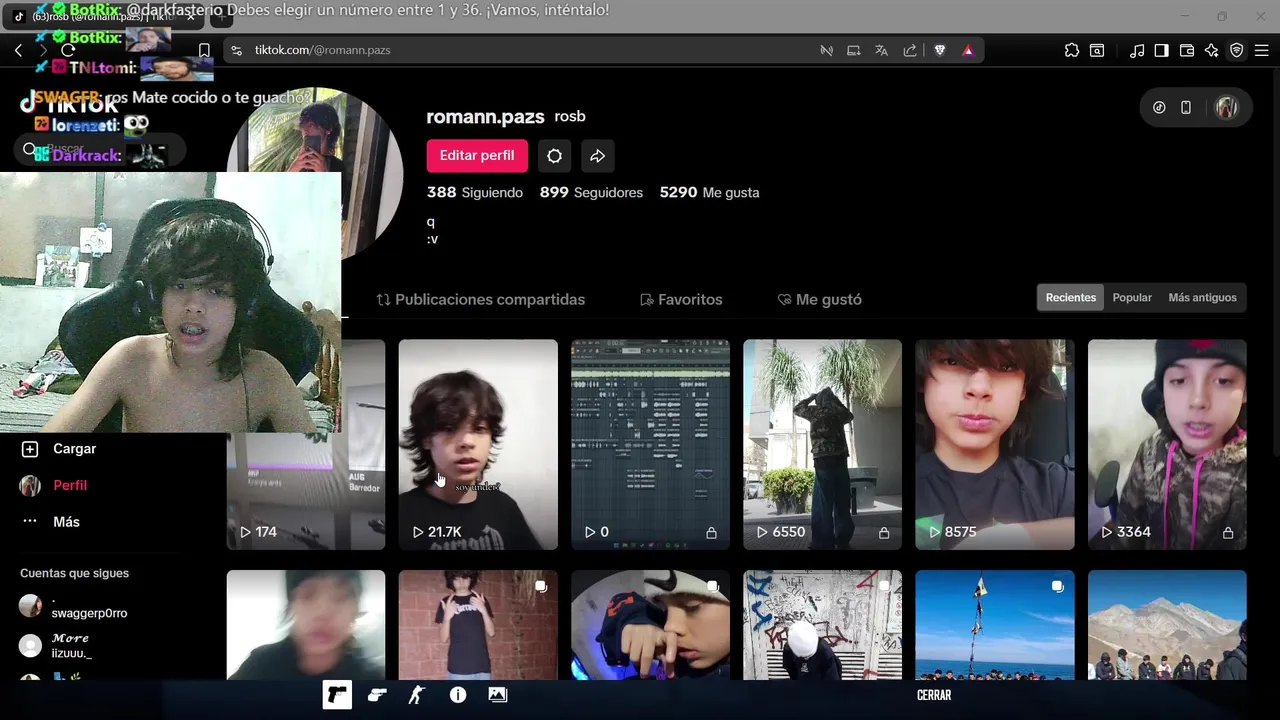Open Perfil in the left sidebar
The image size is (1280, 720).
coord(55,485)
